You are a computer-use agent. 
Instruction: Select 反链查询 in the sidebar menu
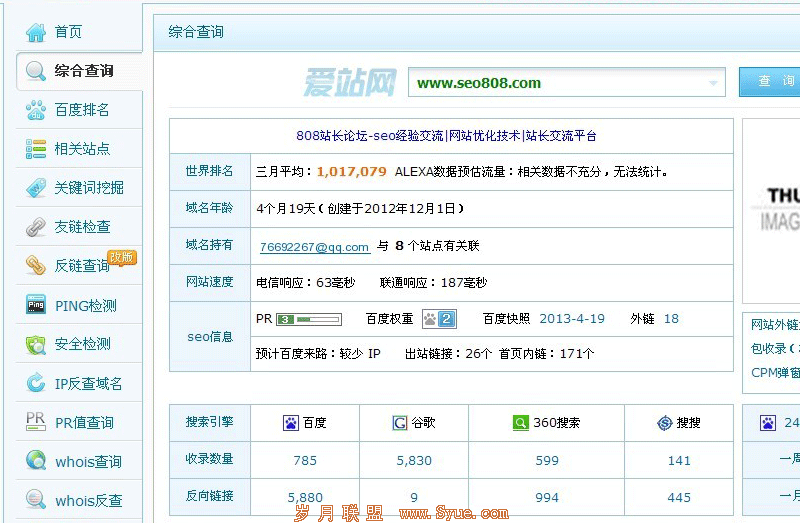tap(82, 266)
